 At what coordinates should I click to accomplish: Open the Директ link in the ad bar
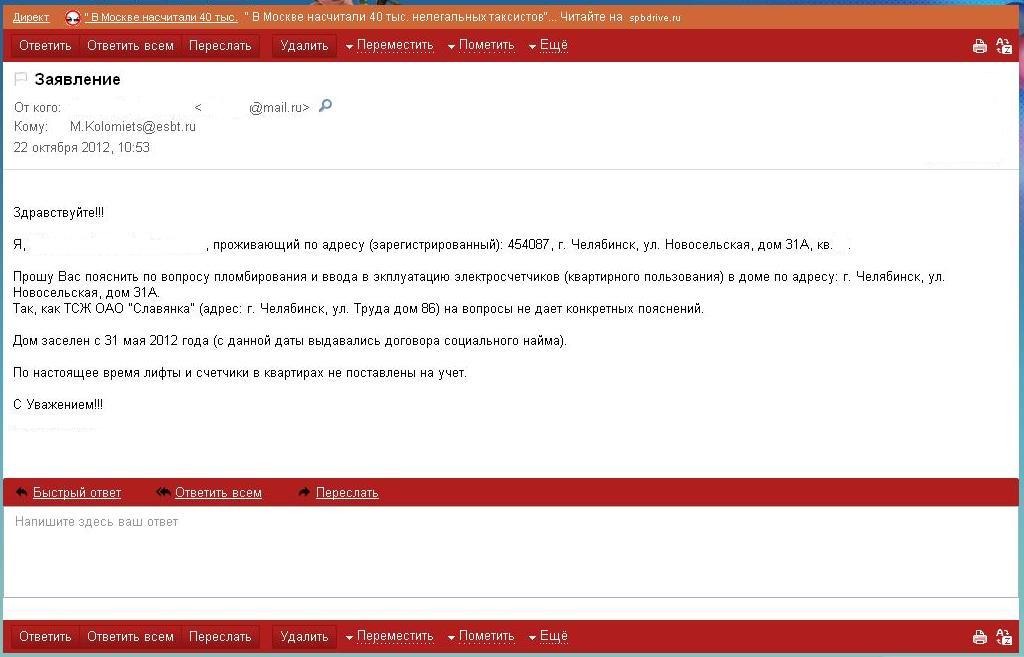click(x=31, y=17)
